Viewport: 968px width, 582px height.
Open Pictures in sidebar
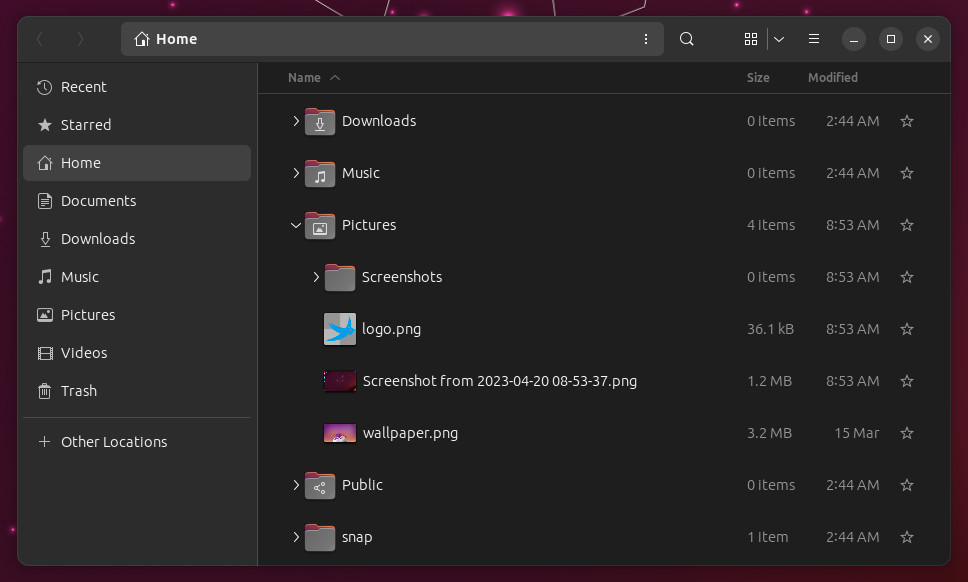pos(136,315)
